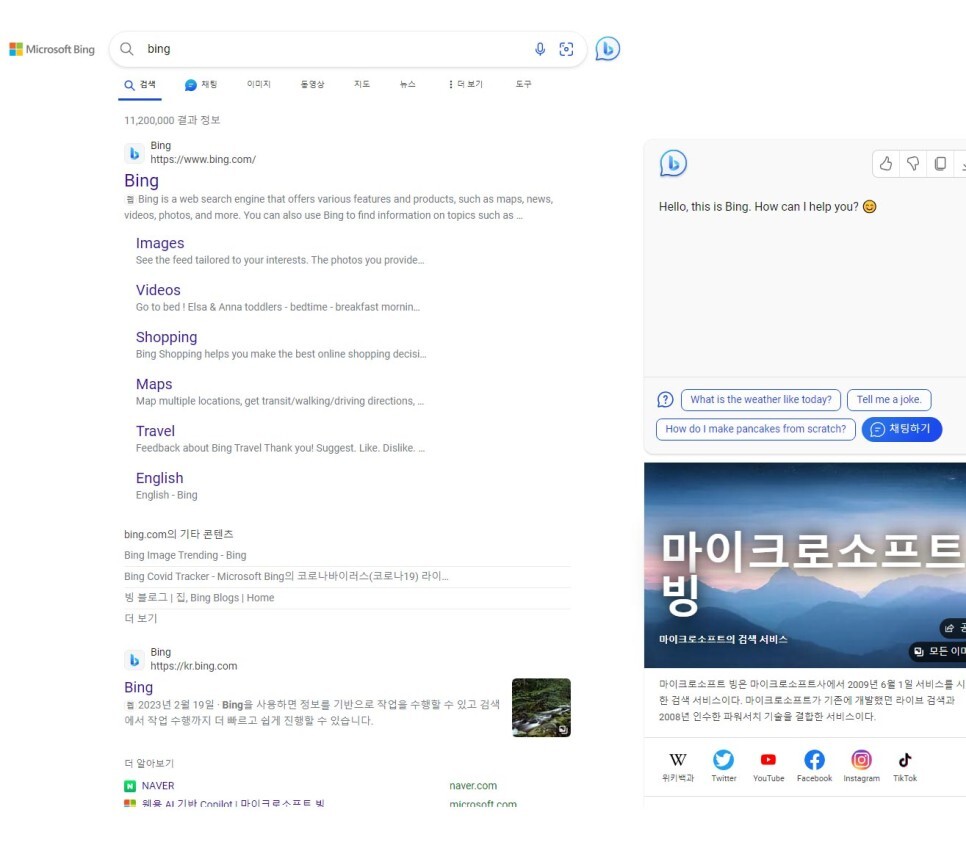This screenshot has height=848, width=966.
Task: Open the Images sitelink
Action: (160, 243)
